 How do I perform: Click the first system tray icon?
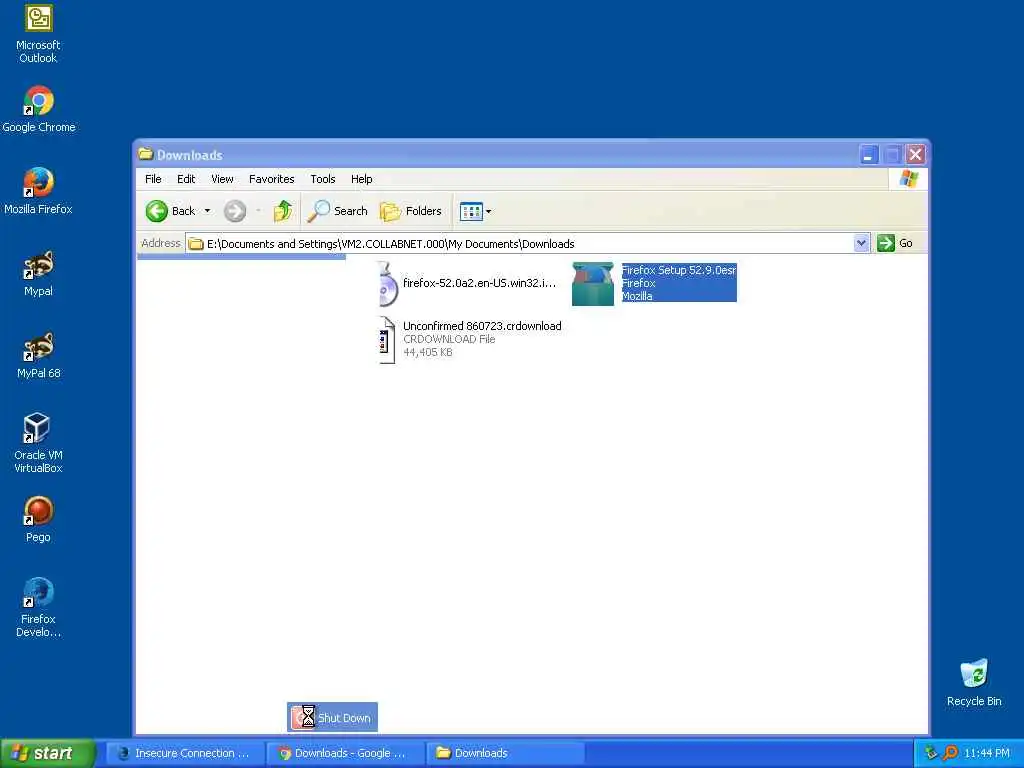[931, 753]
